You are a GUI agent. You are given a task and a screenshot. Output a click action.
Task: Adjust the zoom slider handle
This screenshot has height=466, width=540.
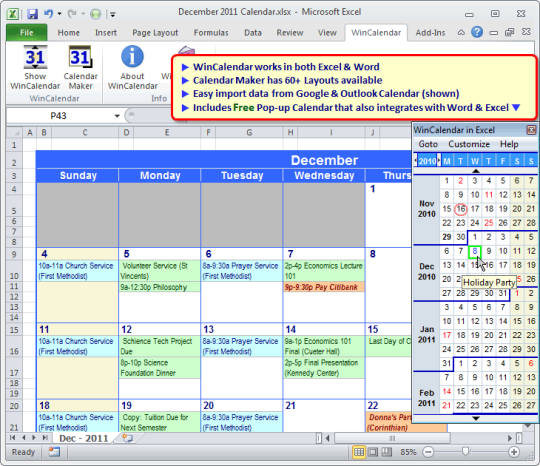[466, 451]
